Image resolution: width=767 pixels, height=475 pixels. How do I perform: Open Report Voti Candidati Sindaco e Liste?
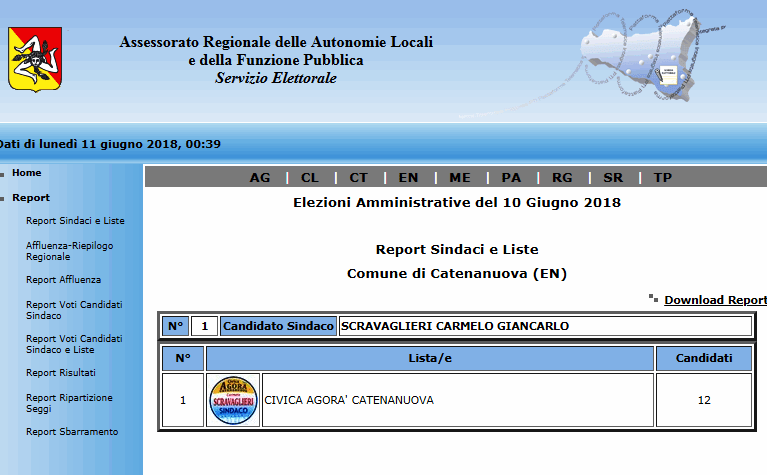click(x=74, y=344)
